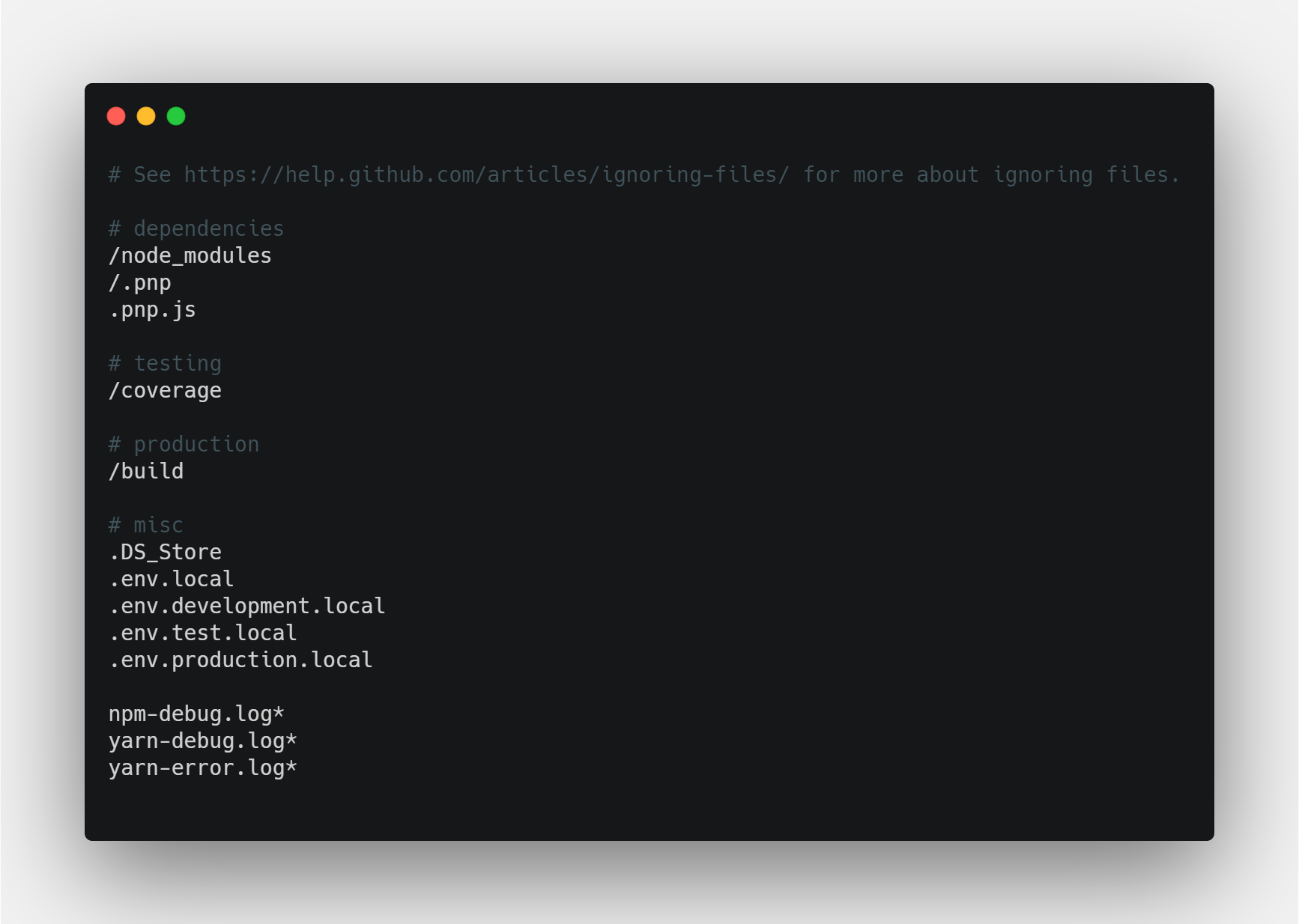
Task: Click the '# testing' comment
Action: pos(165,363)
